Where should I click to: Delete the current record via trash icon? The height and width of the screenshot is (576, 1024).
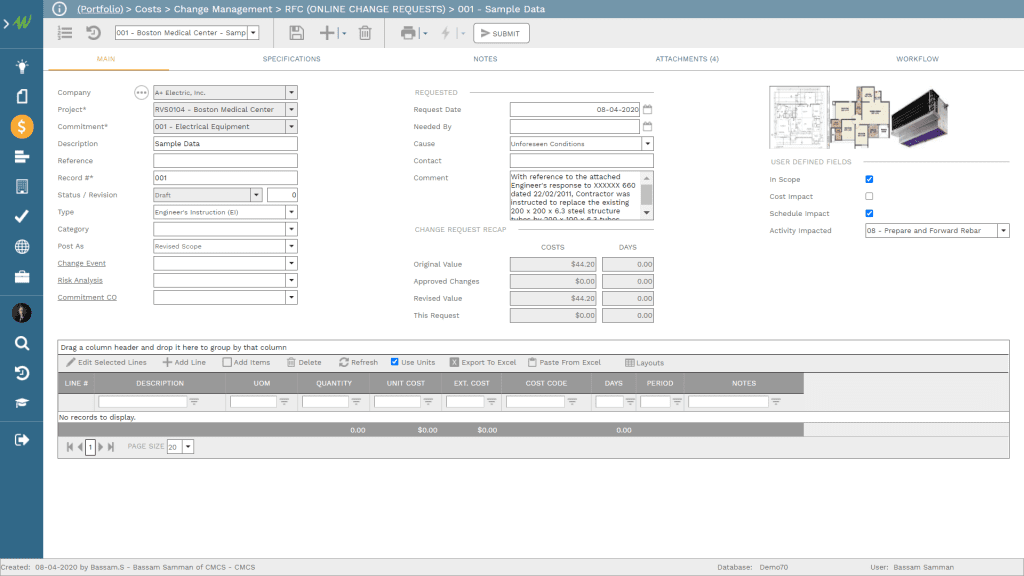click(x=366, y=33)
